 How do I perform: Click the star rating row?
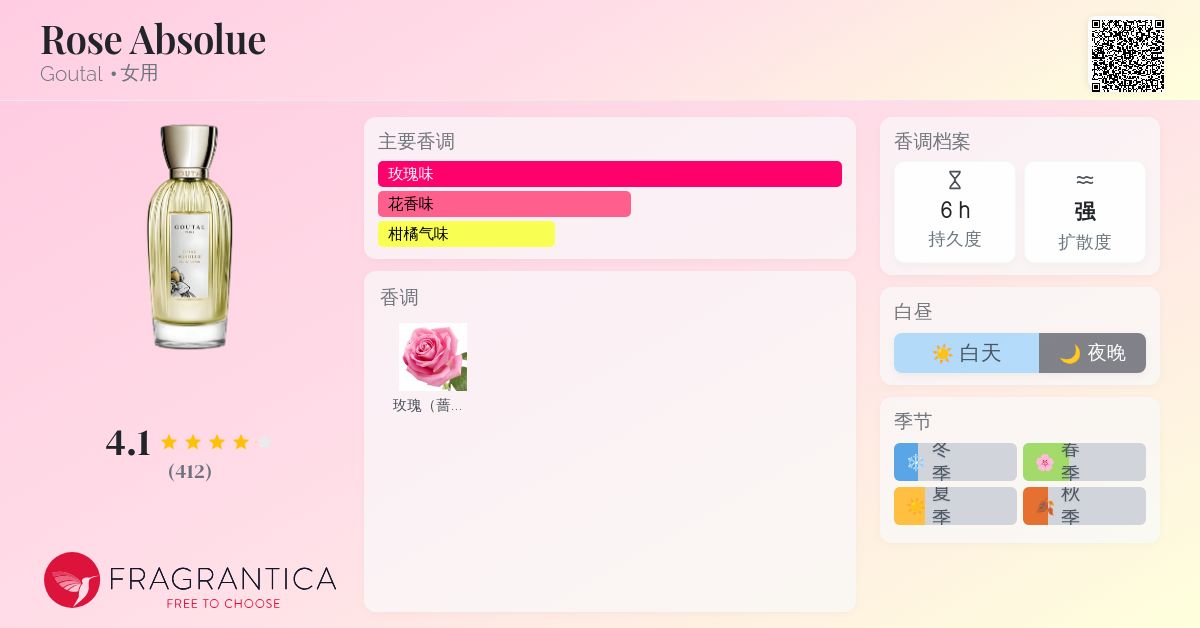click(x=216, y=442)
